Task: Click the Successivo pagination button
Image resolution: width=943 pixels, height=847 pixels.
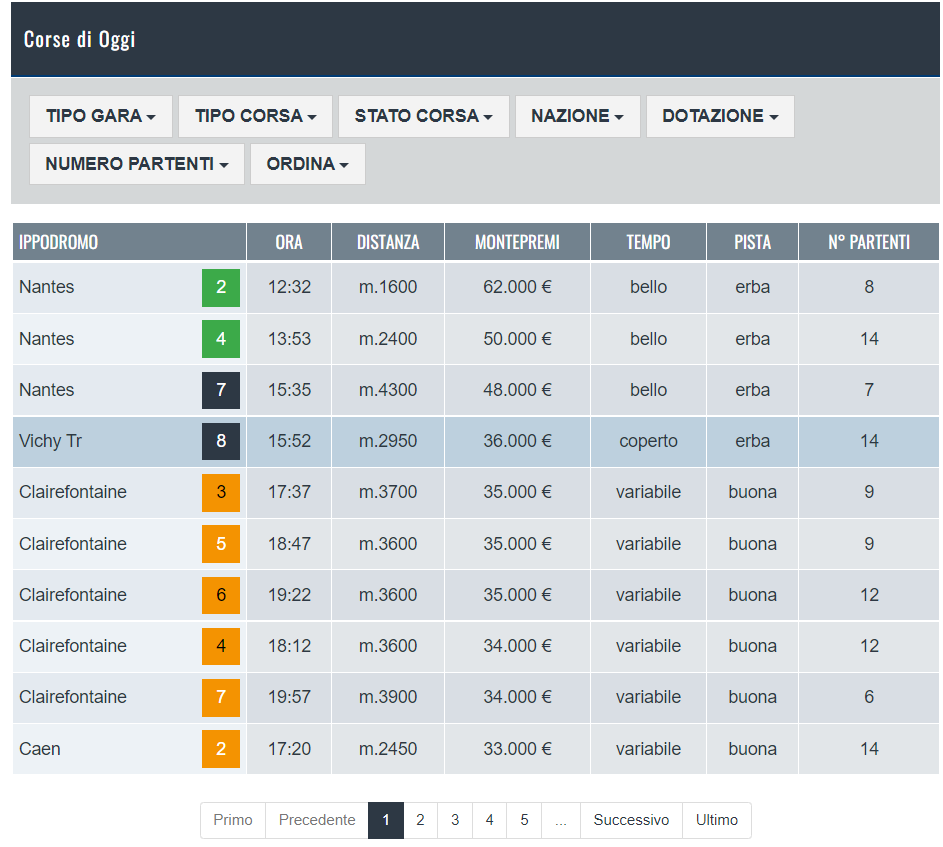Action: coord(631,820)
